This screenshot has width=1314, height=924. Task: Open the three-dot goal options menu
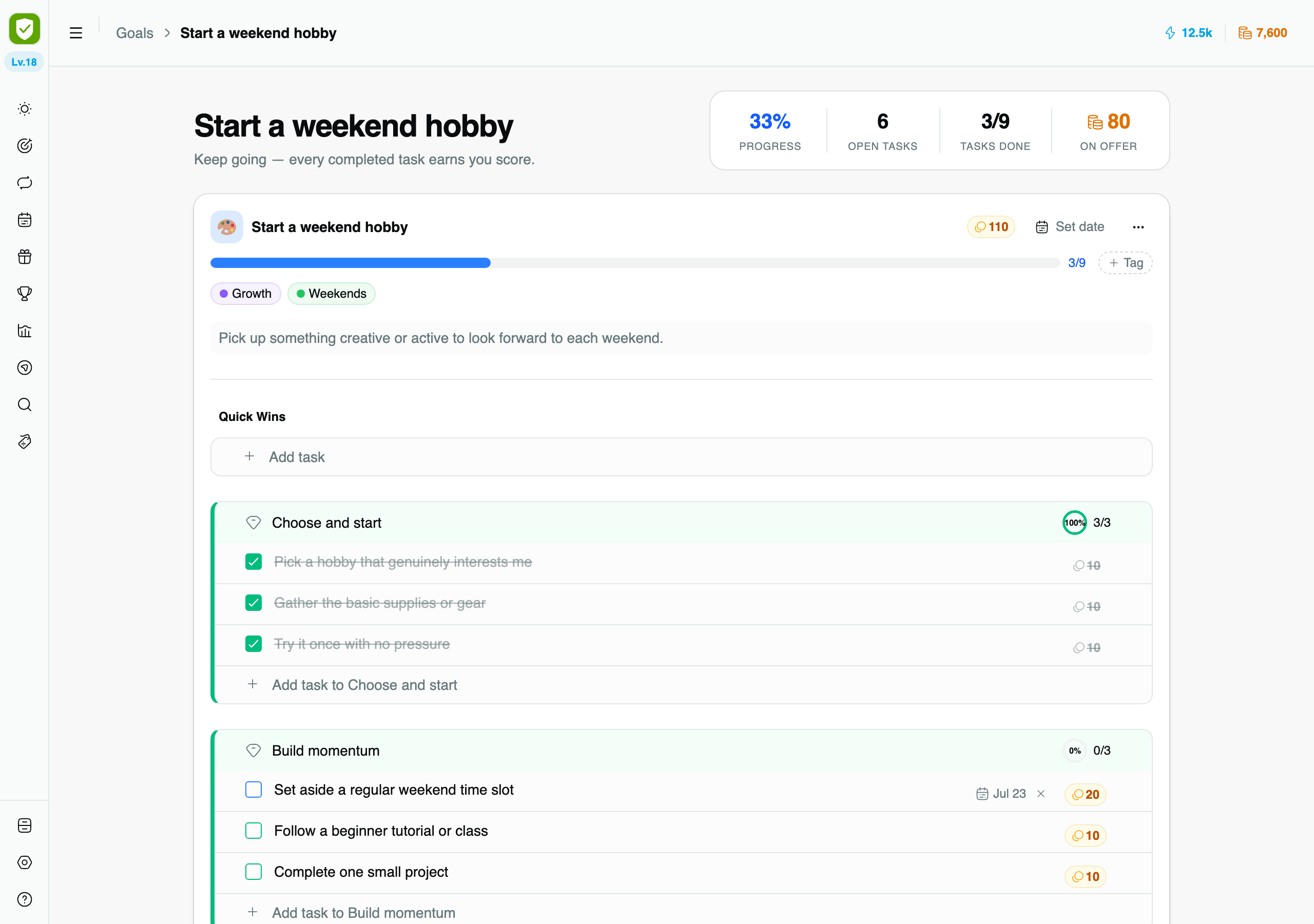click(1138, 227)
